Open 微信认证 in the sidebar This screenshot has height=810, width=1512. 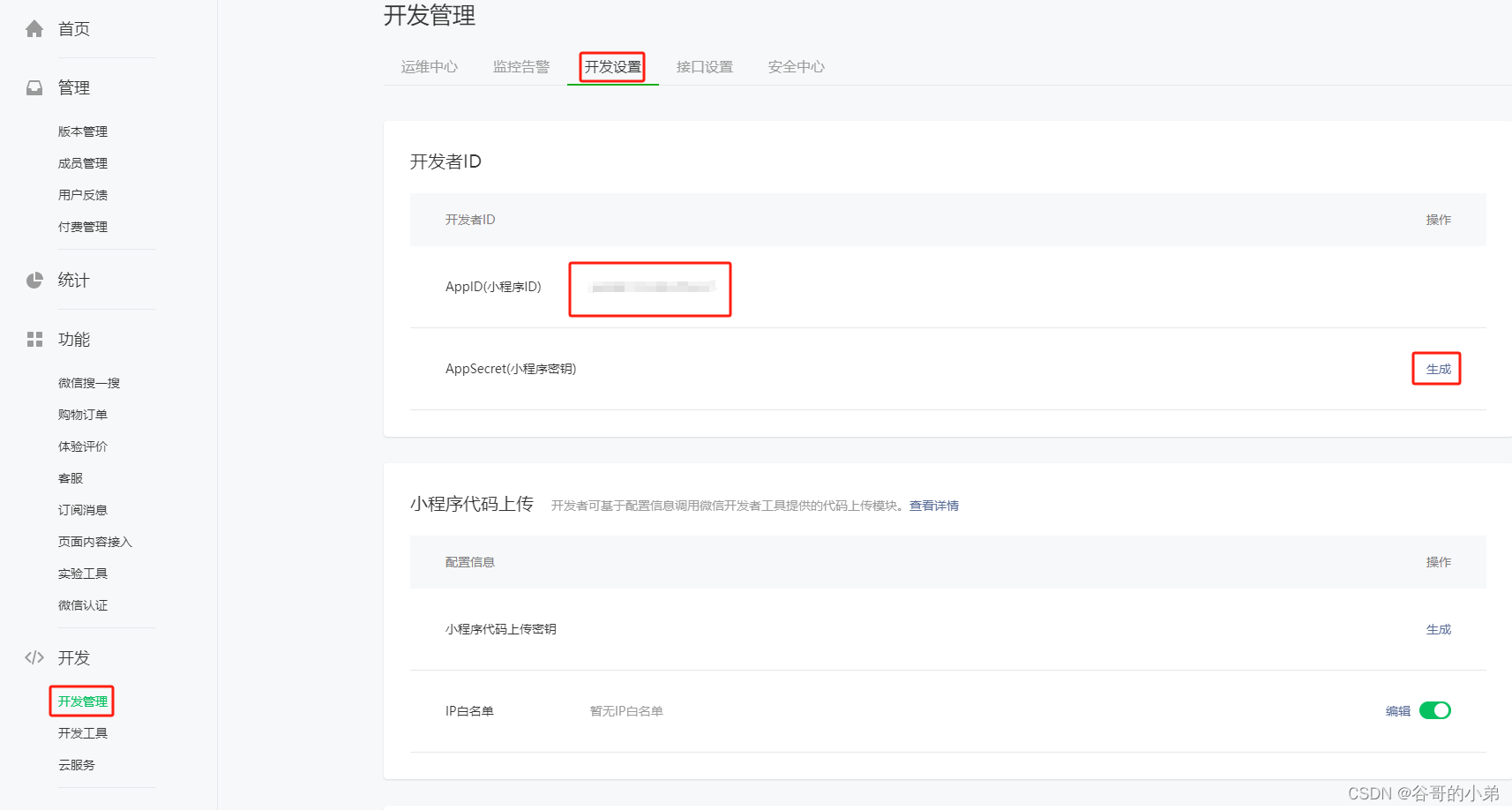pos(83,605)
